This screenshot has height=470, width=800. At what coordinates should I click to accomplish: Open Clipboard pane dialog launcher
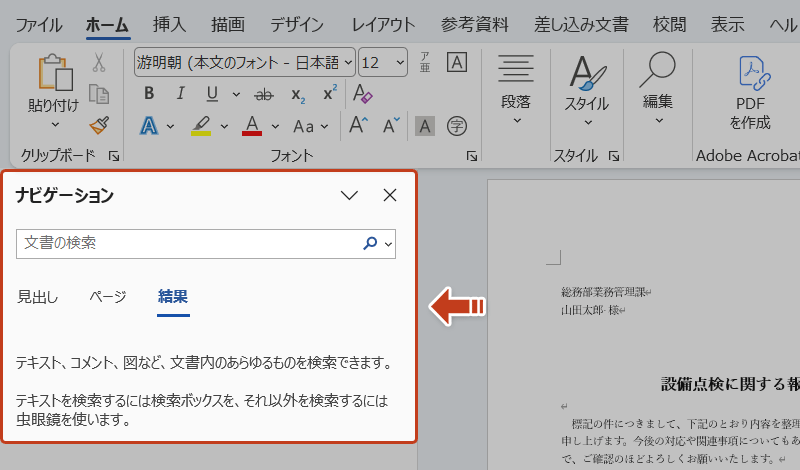coord(114,156)
